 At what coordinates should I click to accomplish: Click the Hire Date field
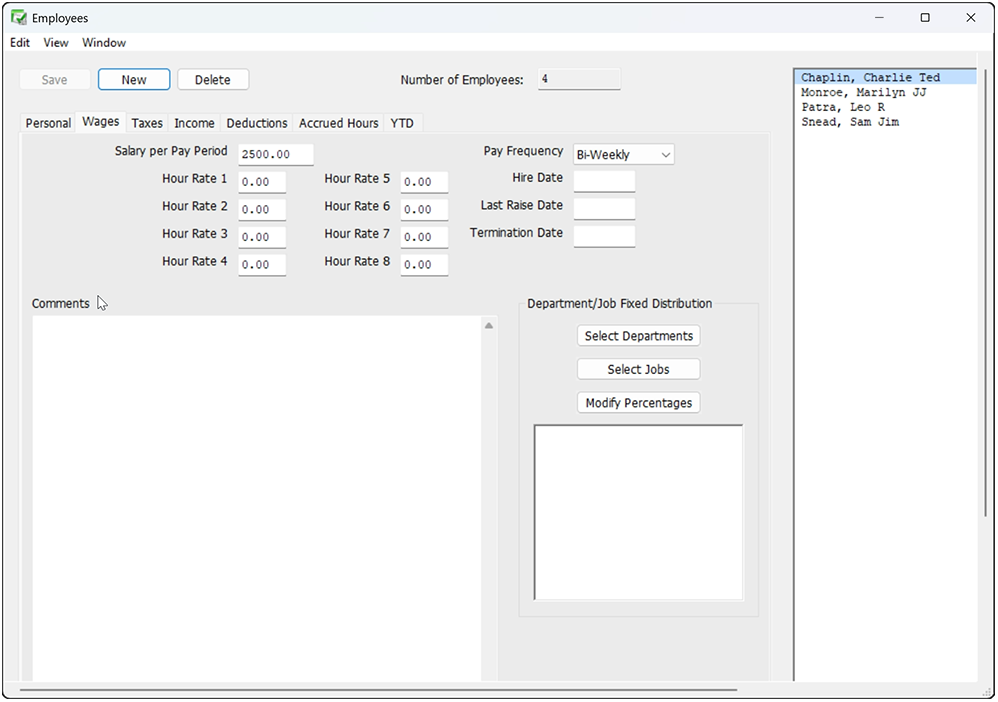click(605, 181)
